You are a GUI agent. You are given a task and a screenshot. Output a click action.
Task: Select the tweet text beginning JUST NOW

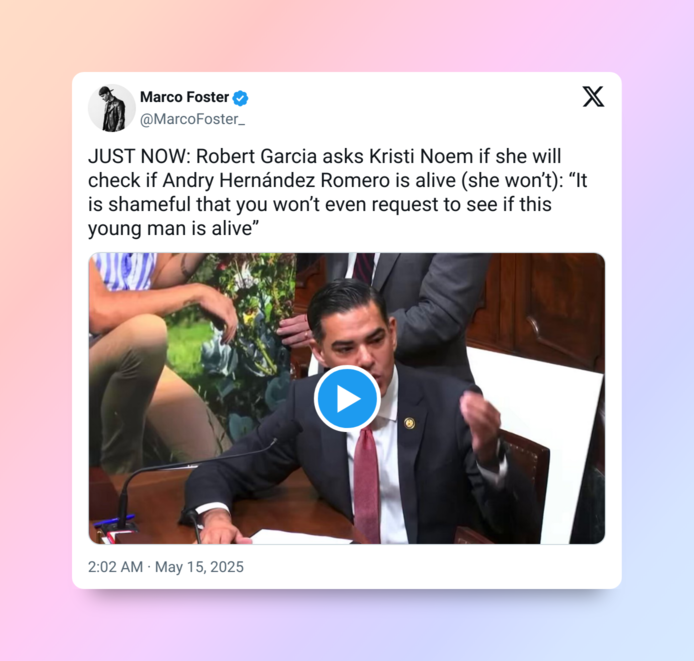[x=337, y=192]
